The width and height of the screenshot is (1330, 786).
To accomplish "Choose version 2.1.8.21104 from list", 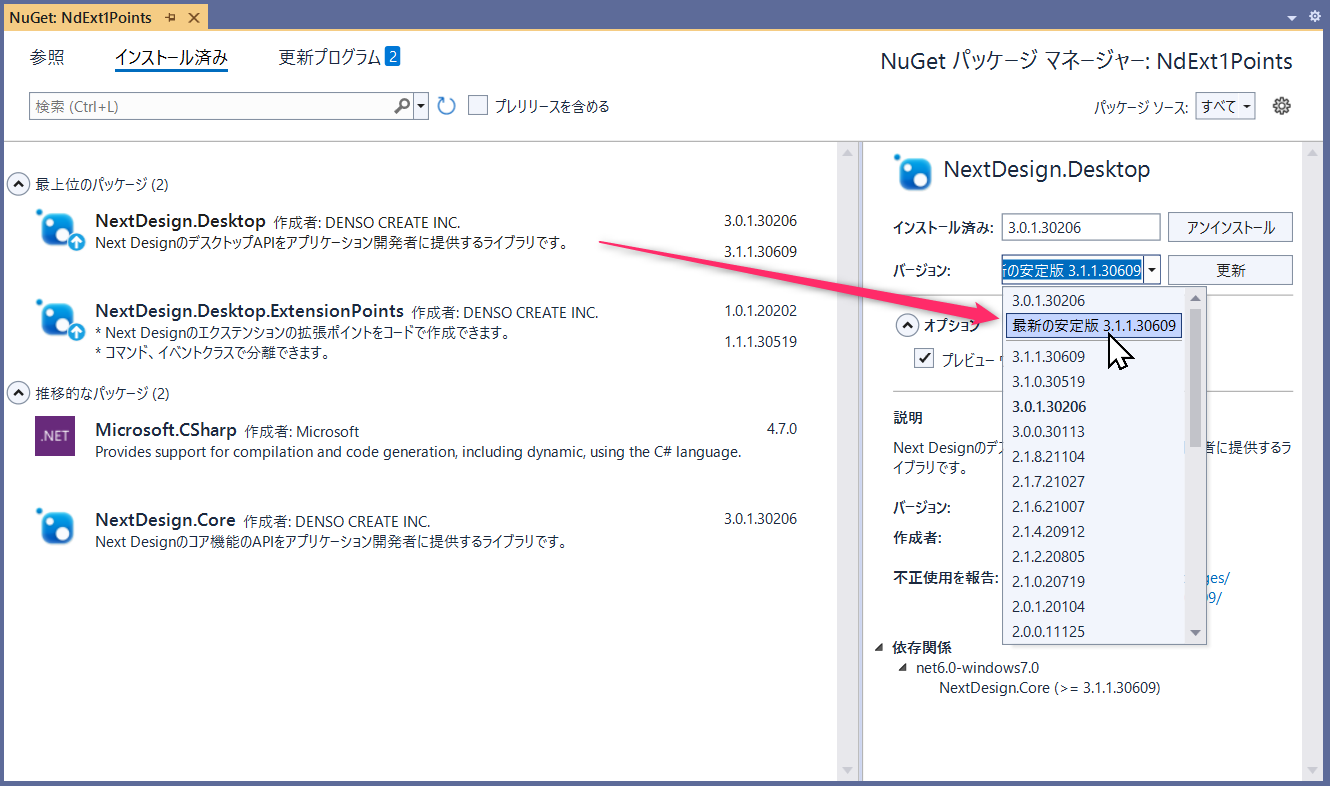I will [1048, 456].
